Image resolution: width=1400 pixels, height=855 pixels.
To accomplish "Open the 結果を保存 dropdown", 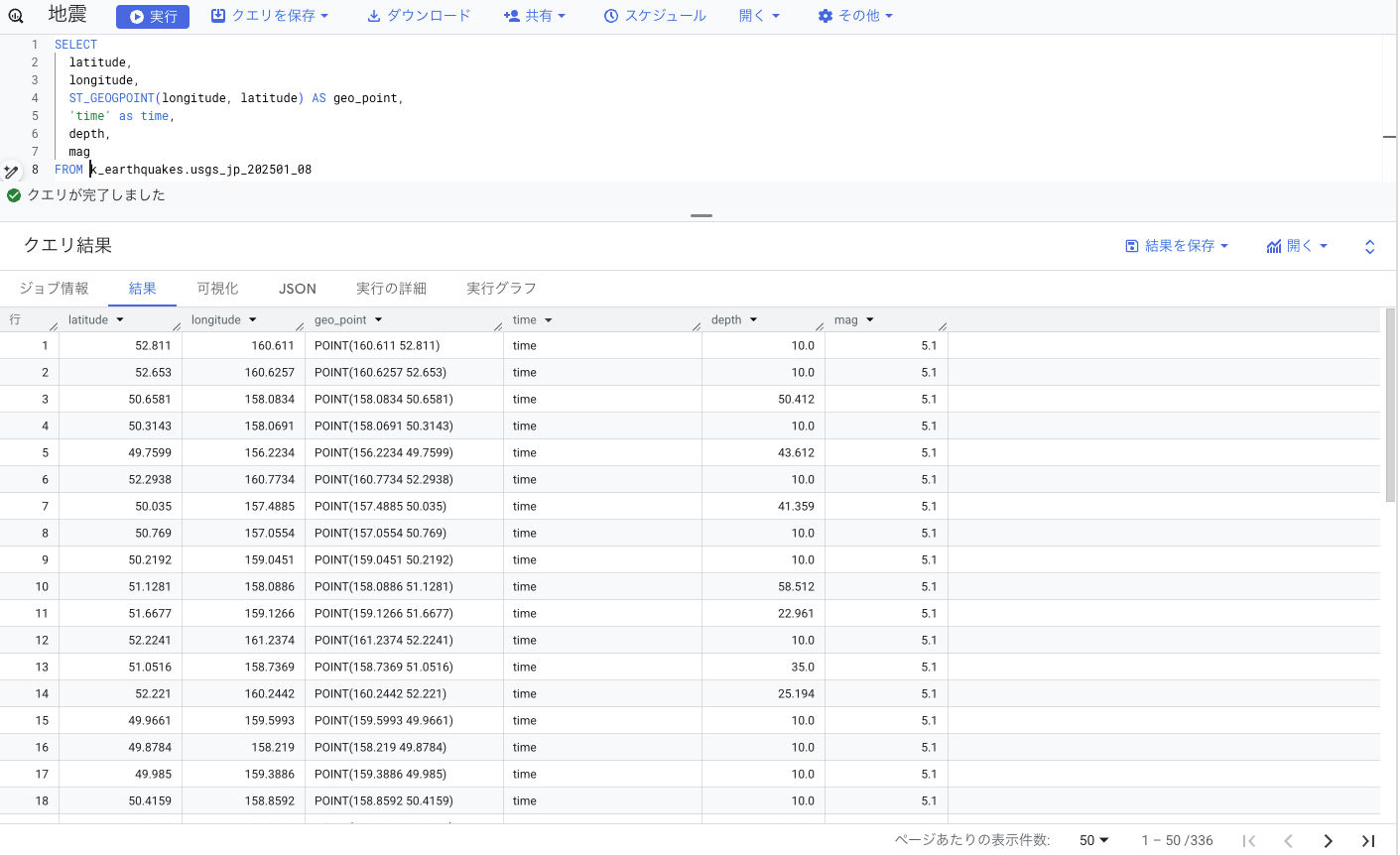I will pyautogui.click(x=1177, y=246).
